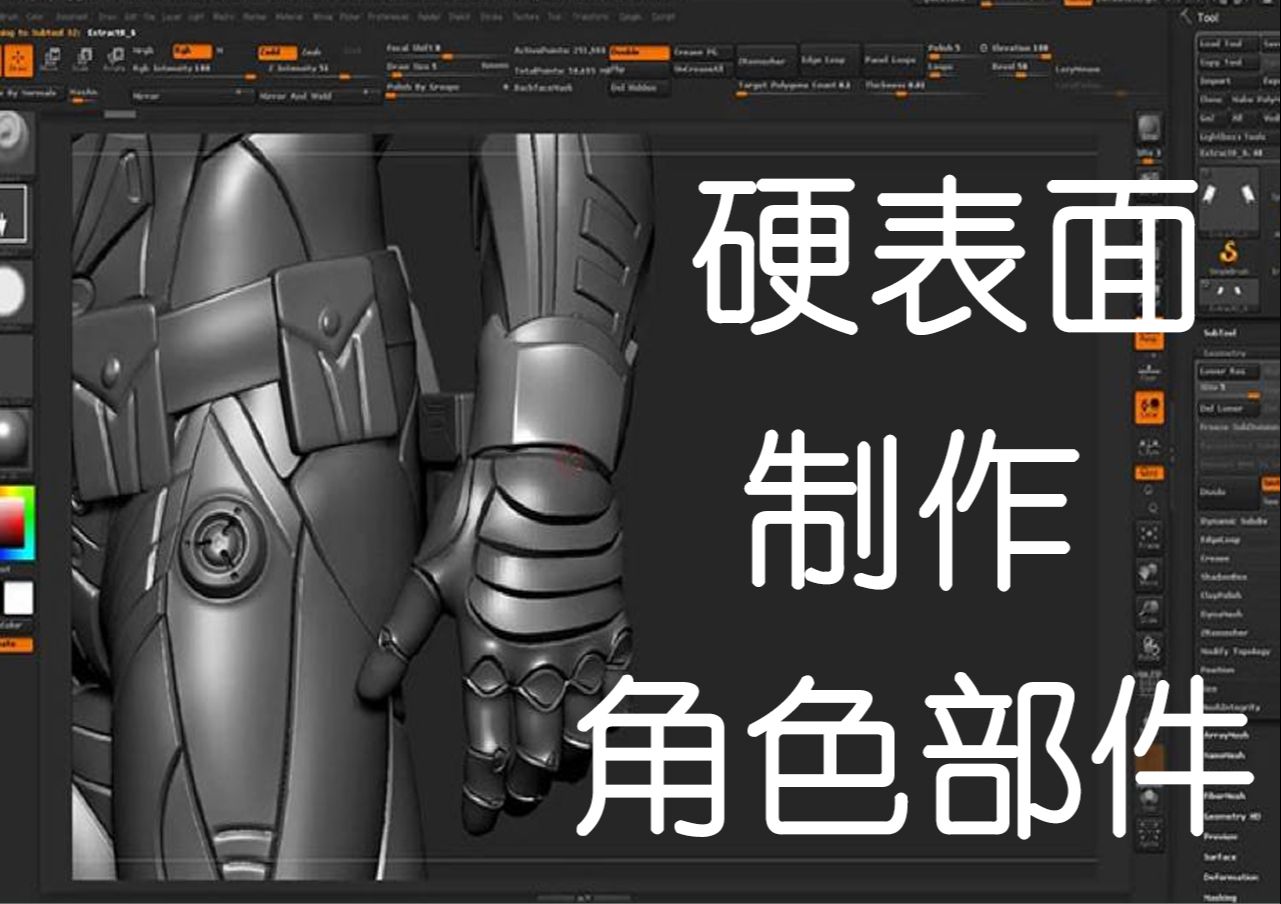Click the Copy Tool button

tap(1227, 63)
